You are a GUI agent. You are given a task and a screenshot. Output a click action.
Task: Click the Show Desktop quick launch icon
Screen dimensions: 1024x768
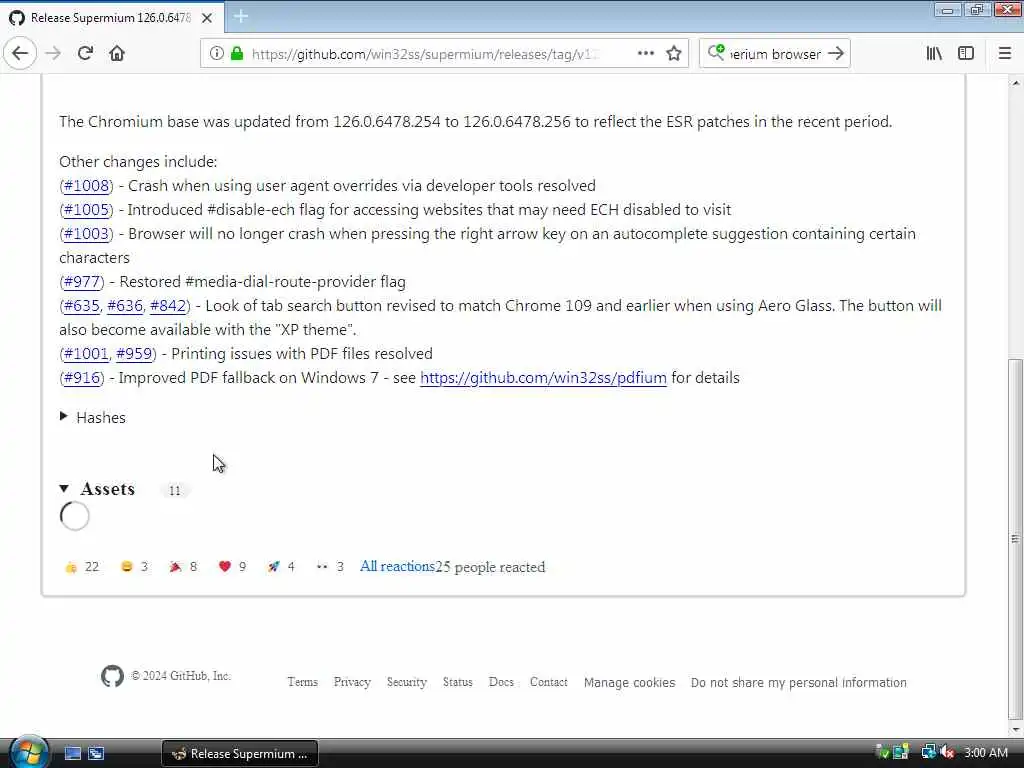[72, 754]
